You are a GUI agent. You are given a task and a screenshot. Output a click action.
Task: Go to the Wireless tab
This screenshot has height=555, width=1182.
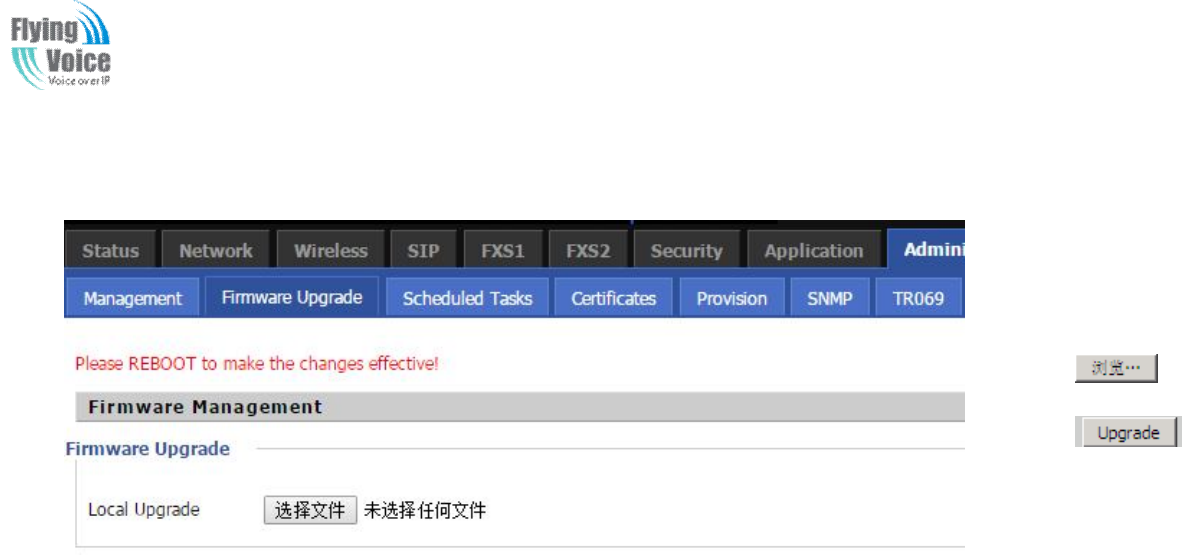[x=331, y=250]
